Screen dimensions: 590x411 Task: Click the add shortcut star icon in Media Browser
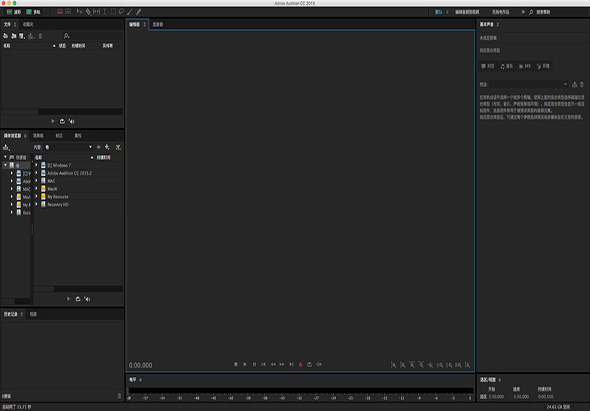coord(107,147)
